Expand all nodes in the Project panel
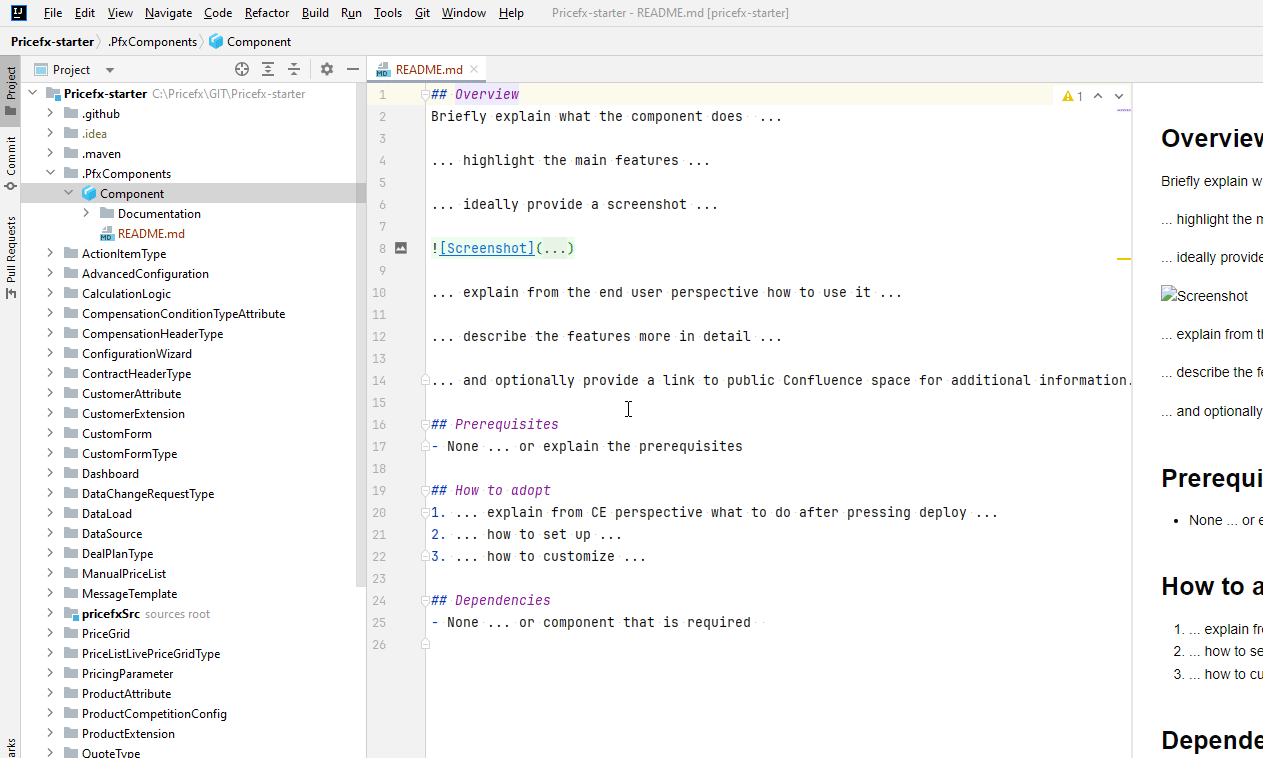Viewport: 1263px width, 758px height. point(267,69)
